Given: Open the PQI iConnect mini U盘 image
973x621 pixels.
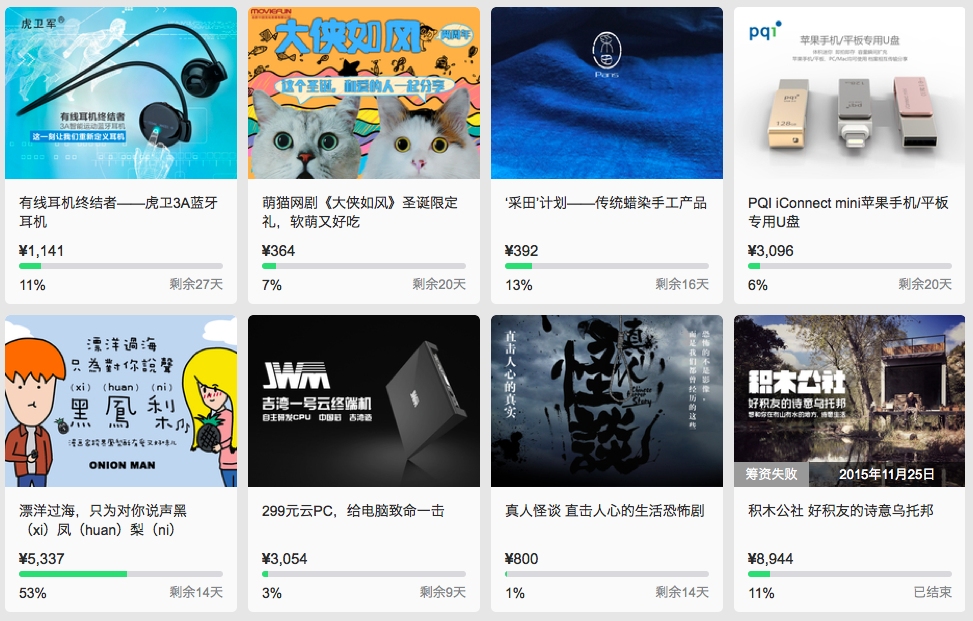Looking at the screenshot, I should pyautogui.click(x=850, y=93).
